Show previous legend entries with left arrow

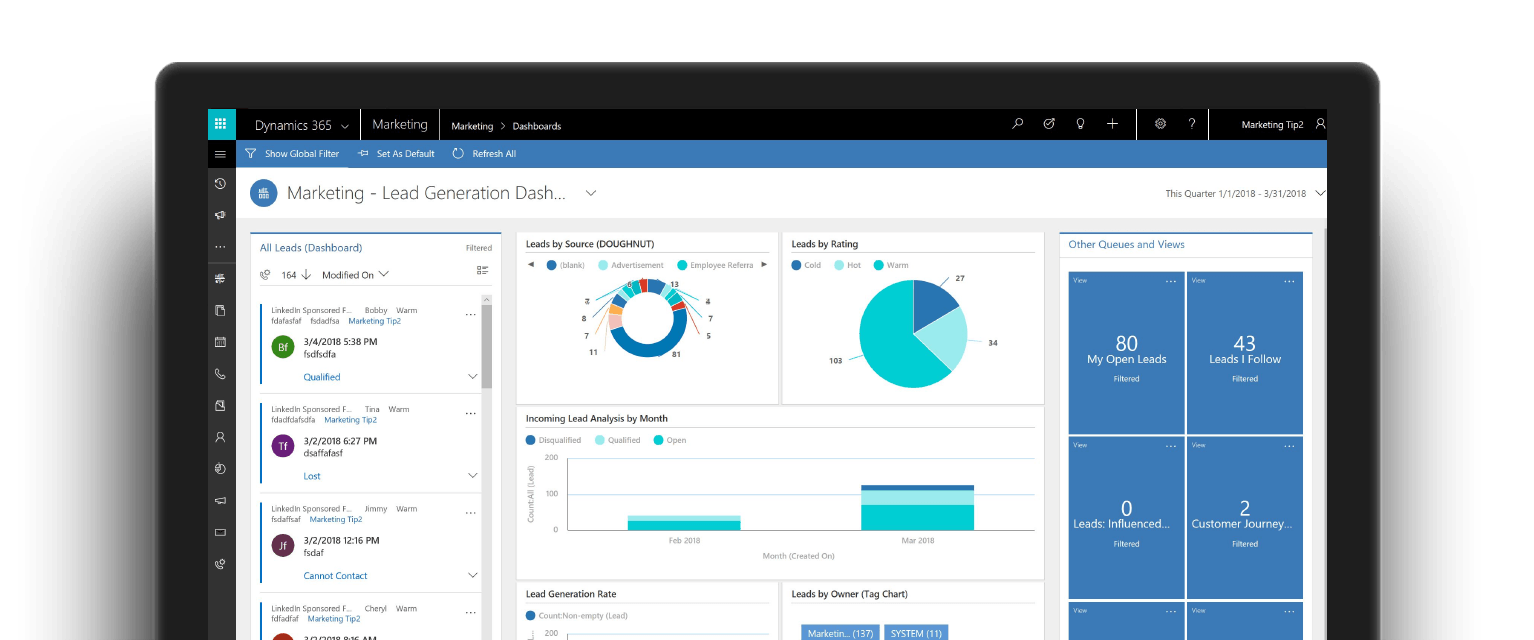[x=531, y=265]
